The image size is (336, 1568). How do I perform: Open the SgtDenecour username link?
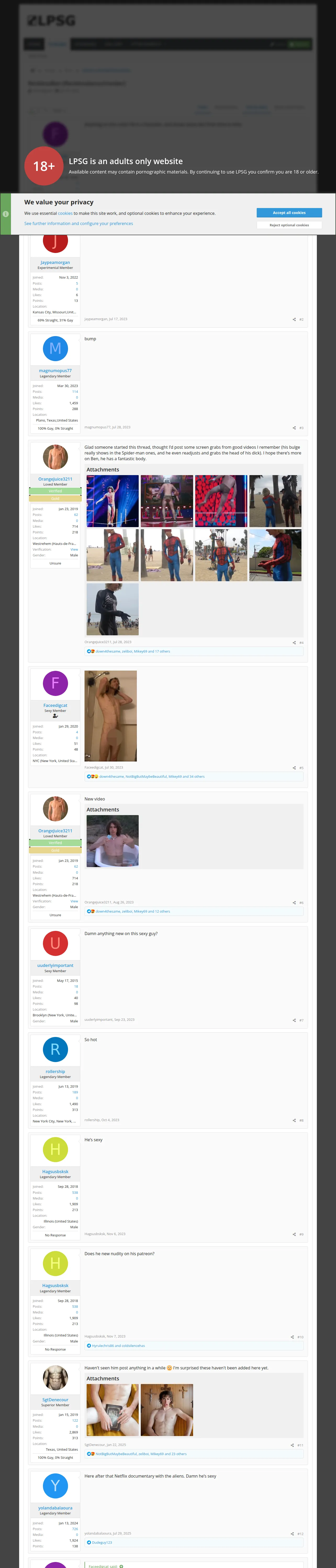click(55, 1400)
